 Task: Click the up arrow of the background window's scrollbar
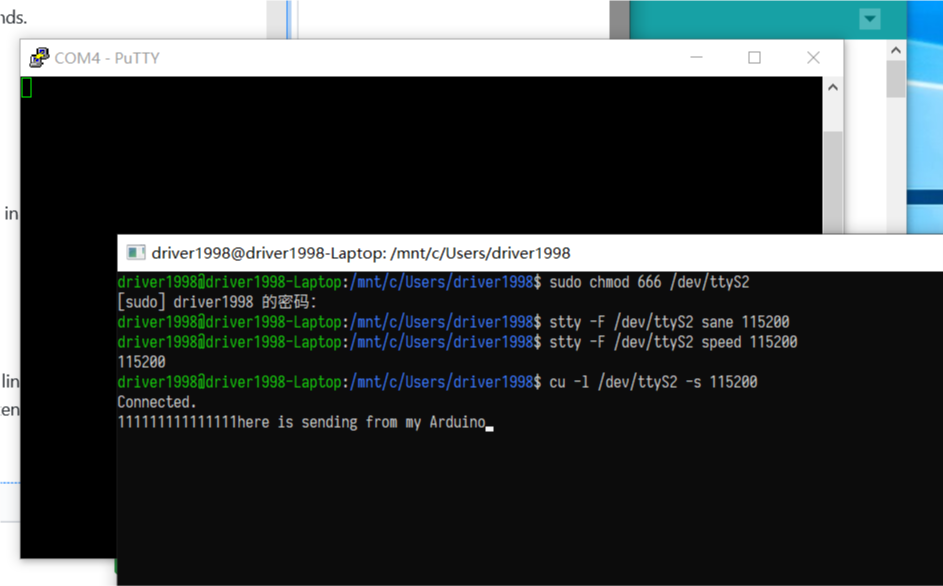point(896,51)
